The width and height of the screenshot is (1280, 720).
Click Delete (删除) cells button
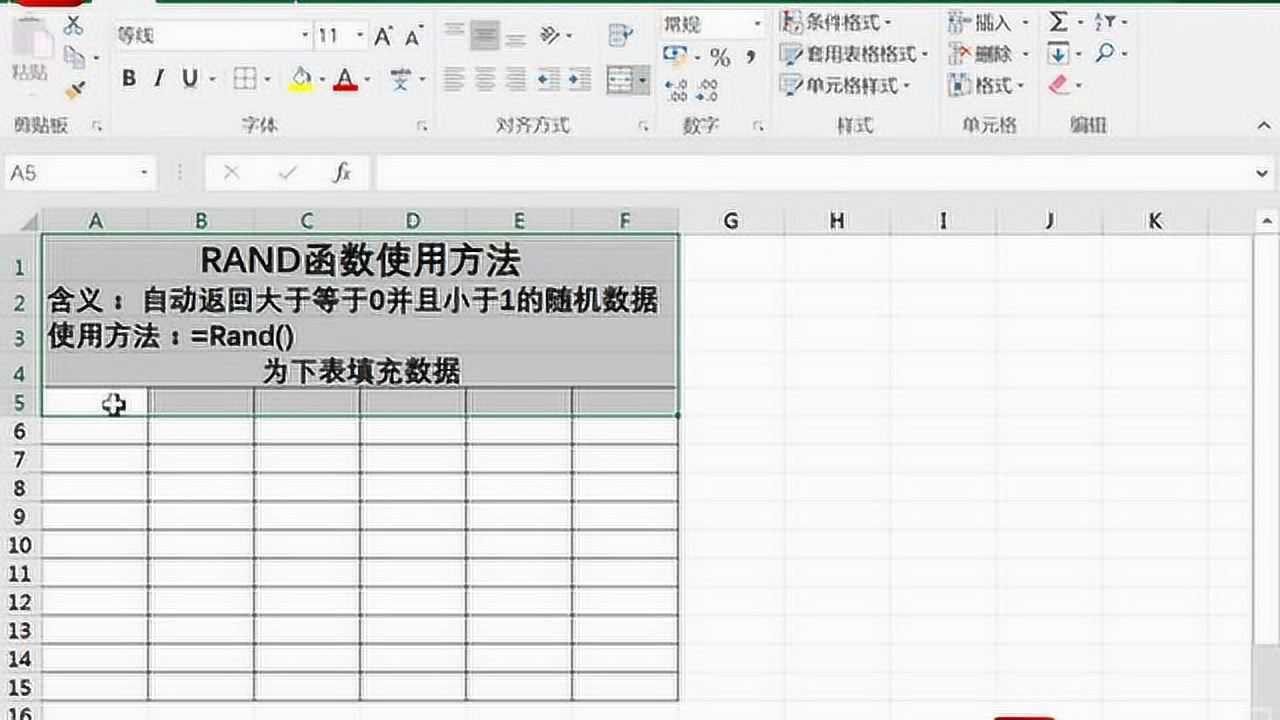point(988,53)
